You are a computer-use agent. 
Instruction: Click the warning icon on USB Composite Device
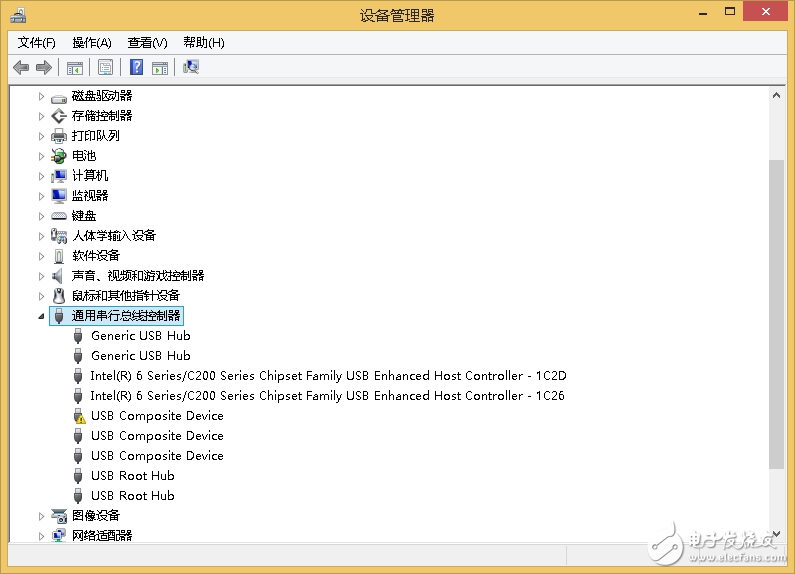79,416
